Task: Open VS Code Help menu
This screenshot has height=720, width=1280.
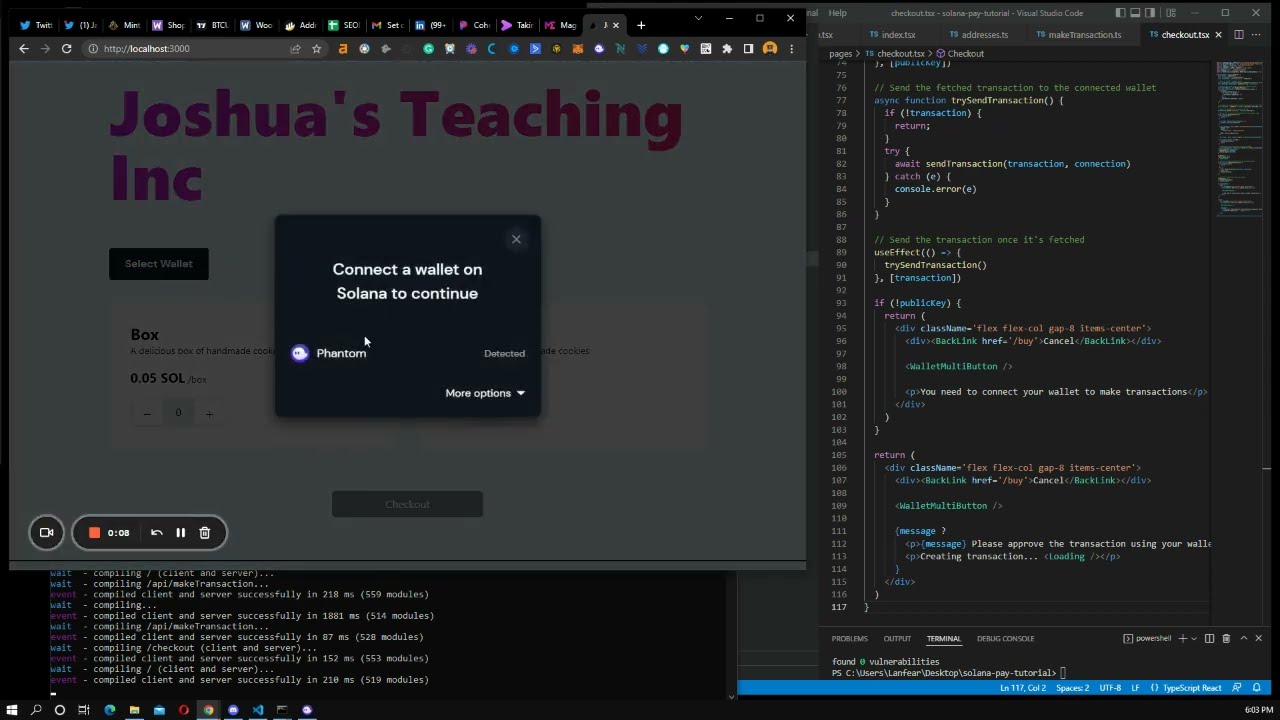Action: coord(838,13)
